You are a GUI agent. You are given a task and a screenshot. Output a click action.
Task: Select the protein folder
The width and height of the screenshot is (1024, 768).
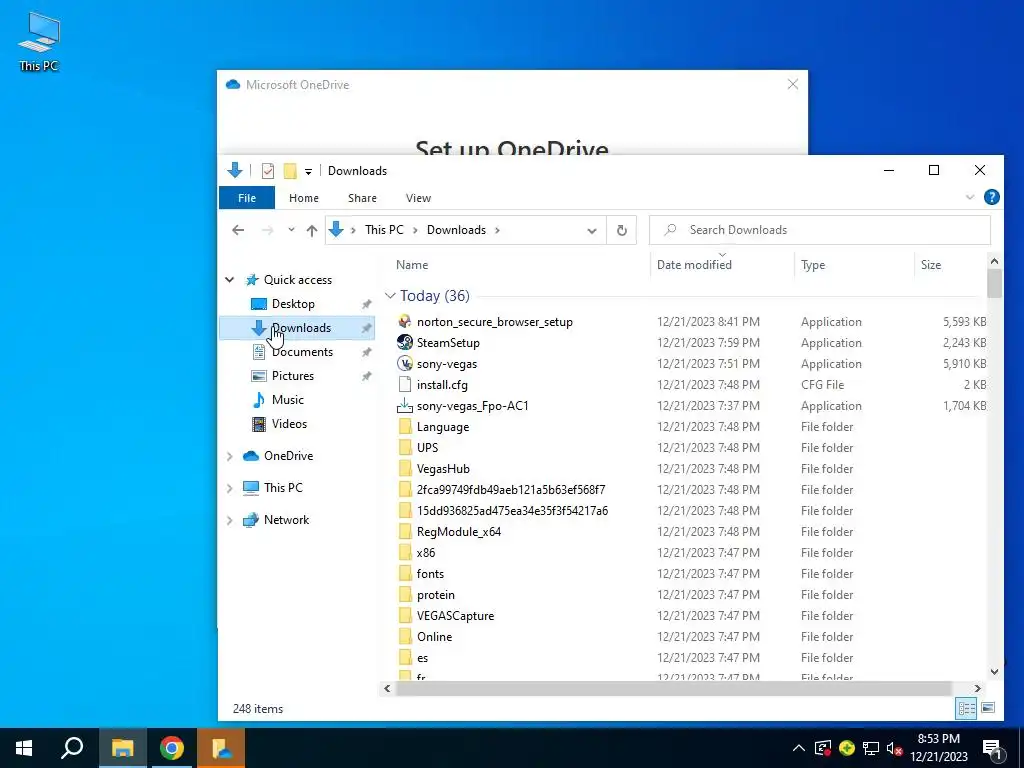436,595
